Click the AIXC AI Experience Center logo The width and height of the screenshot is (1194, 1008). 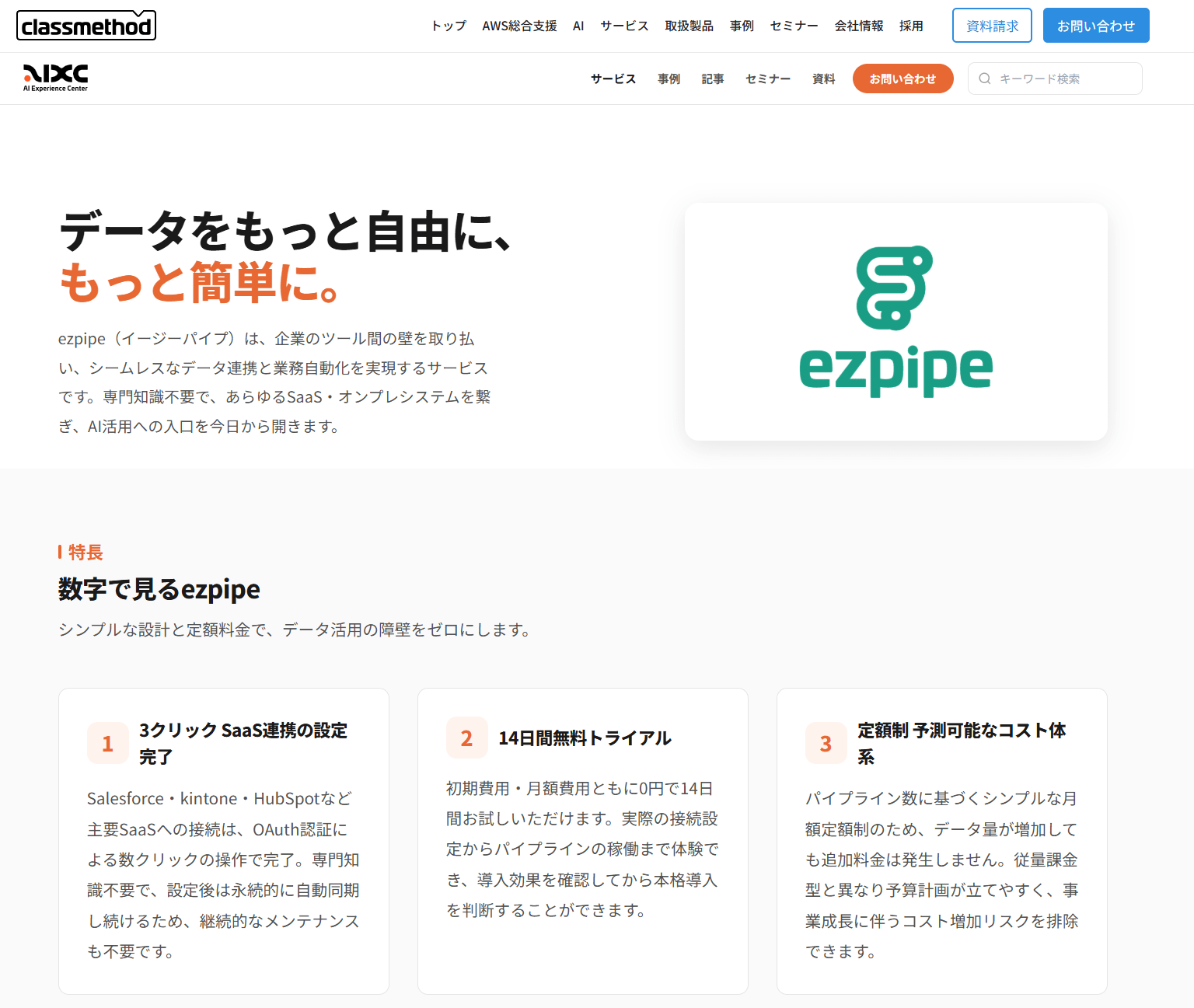coord(55,78)
